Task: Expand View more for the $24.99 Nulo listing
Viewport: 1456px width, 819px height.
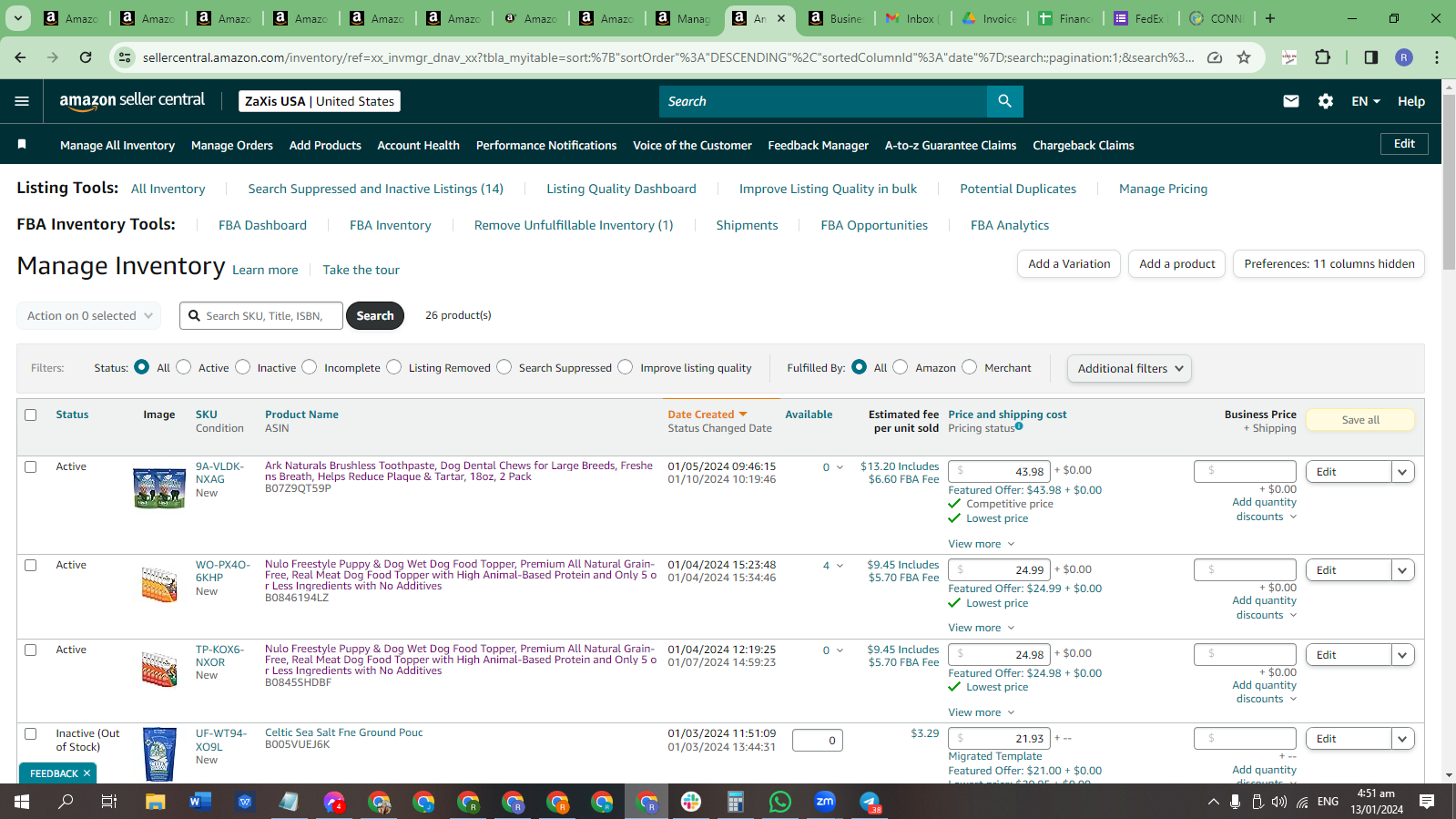Action: click(981, 628)
